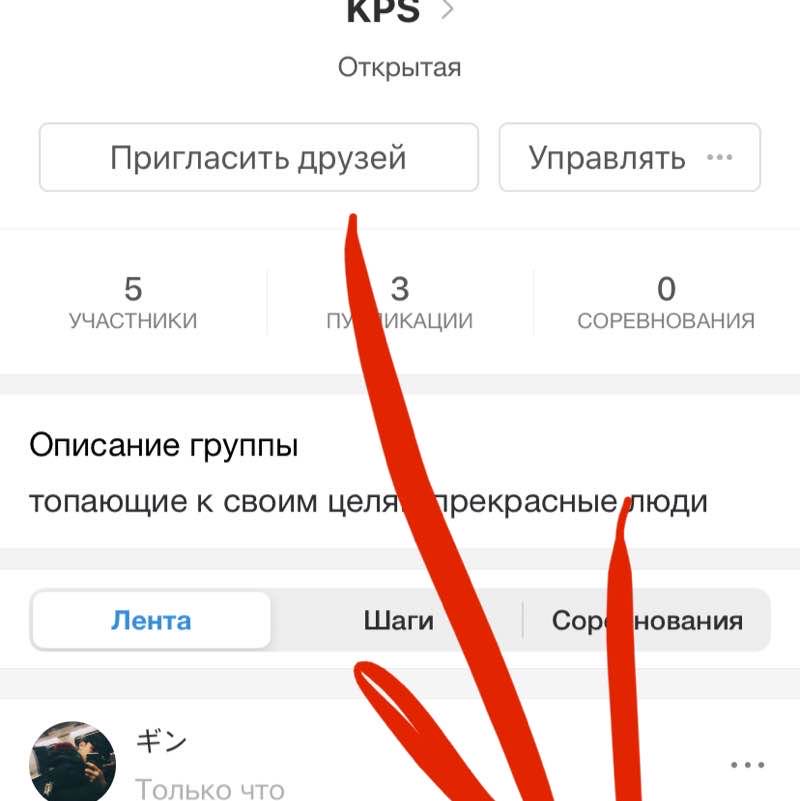Open the post options three-dot menu
Image resolution: width=800 pixels, height=801 pixels.
click(747, 765)
